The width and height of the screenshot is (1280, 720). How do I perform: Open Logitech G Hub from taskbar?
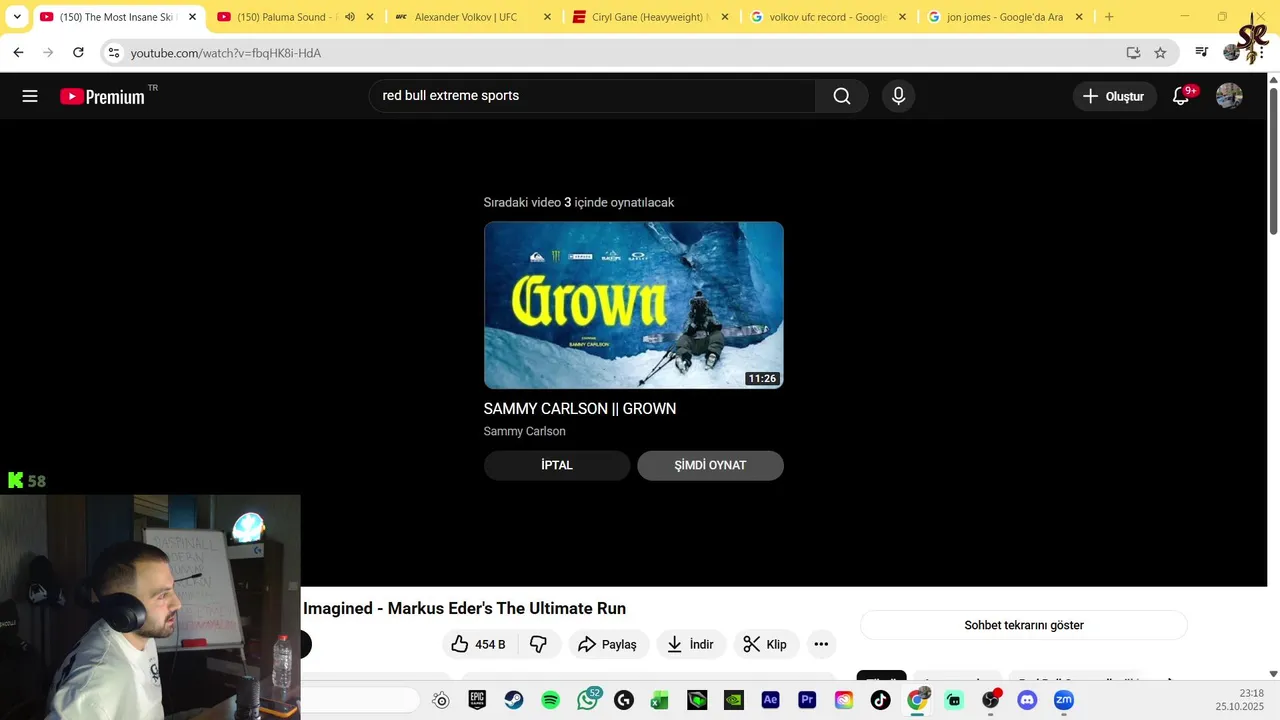tap(624, 700)
